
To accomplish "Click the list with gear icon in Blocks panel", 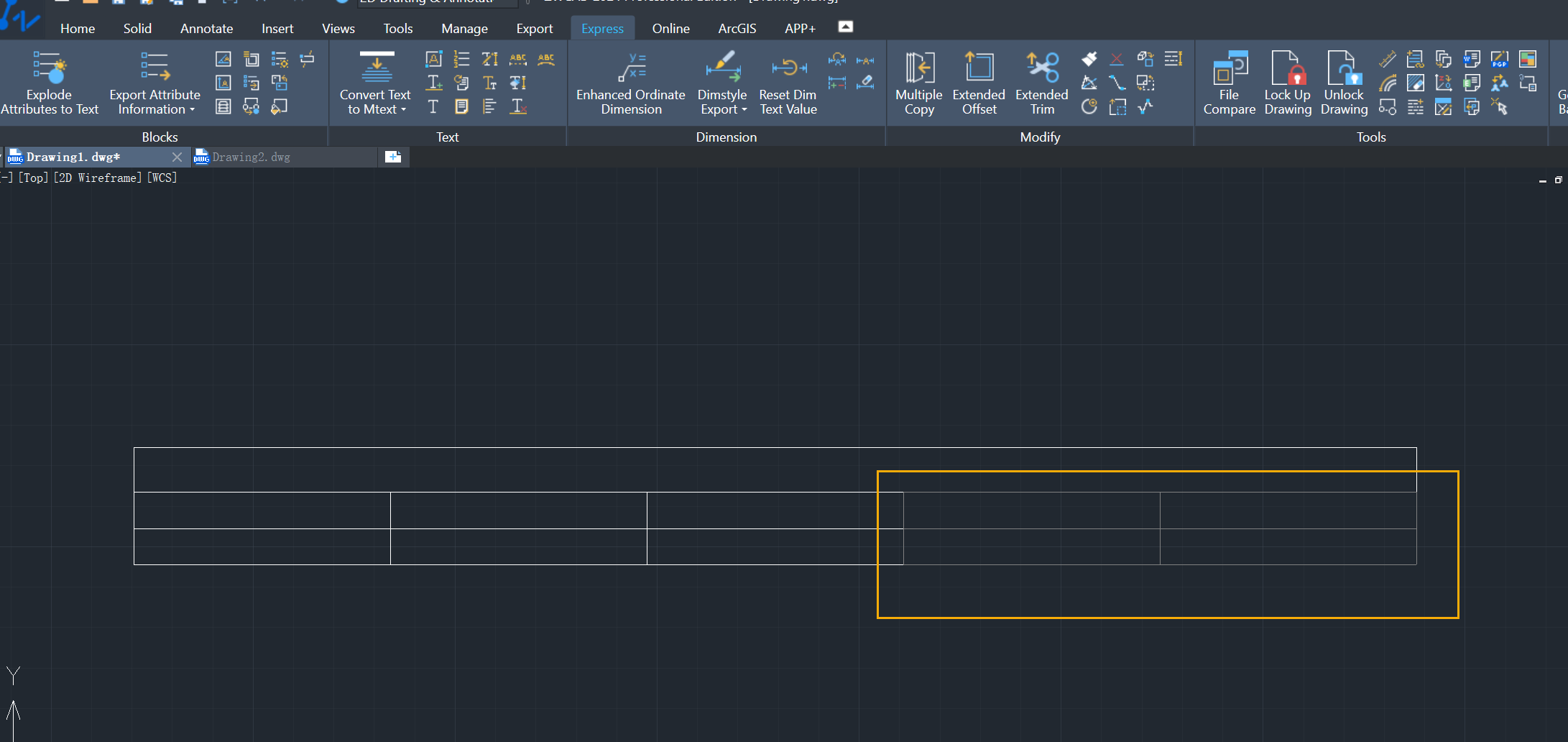I will point(280,59).
